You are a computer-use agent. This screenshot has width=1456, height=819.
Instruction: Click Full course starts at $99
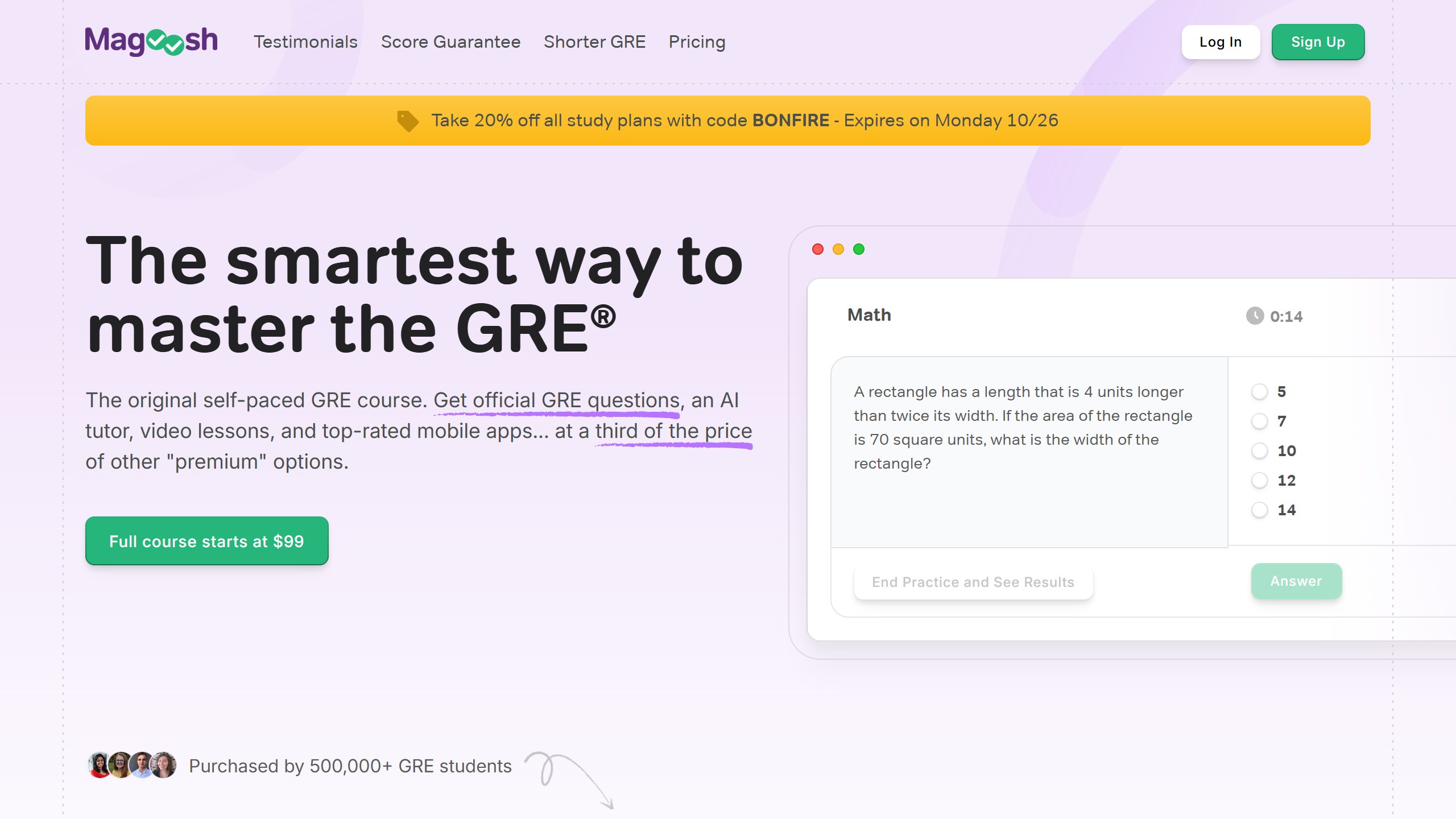[206, 541]
